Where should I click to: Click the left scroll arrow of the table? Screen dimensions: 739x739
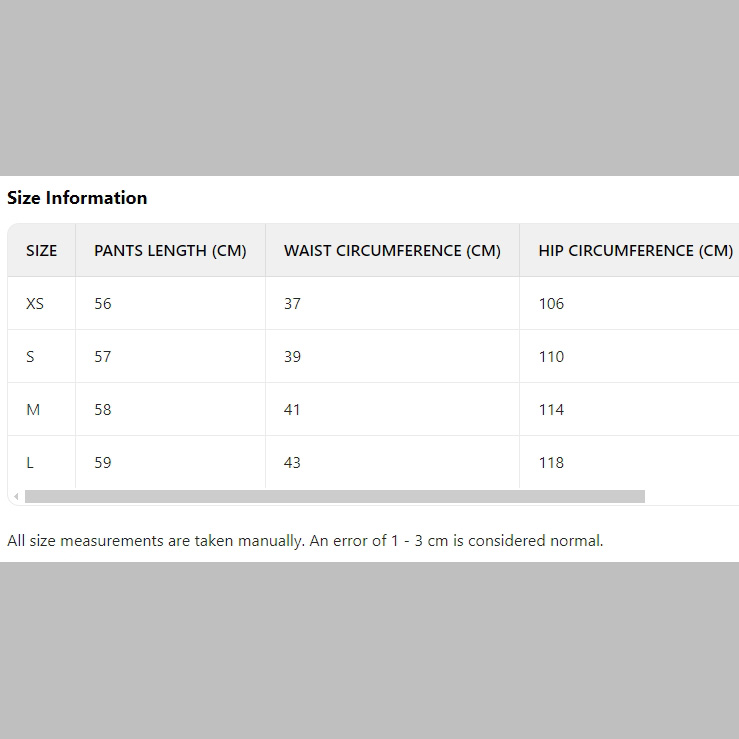(x=16, y=497)
